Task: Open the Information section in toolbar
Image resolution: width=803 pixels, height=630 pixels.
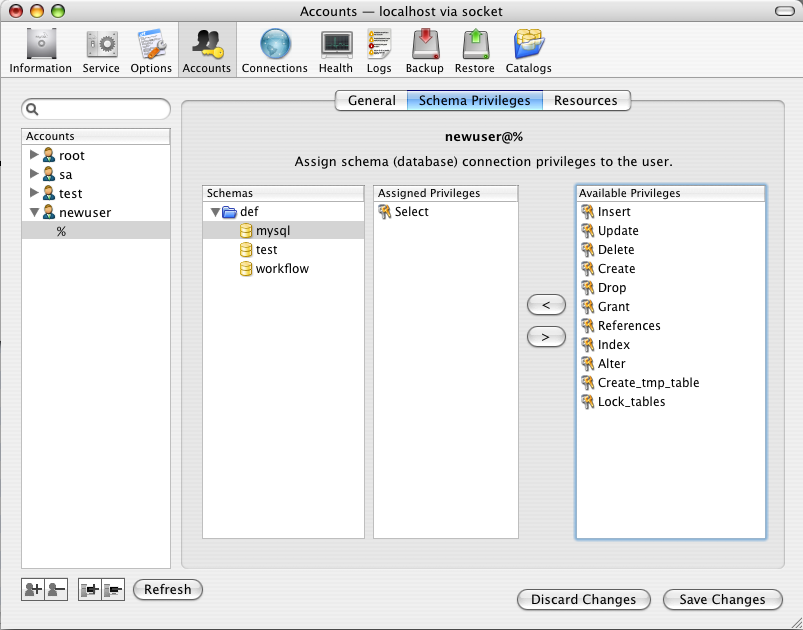Action: [x=41, y=50]
